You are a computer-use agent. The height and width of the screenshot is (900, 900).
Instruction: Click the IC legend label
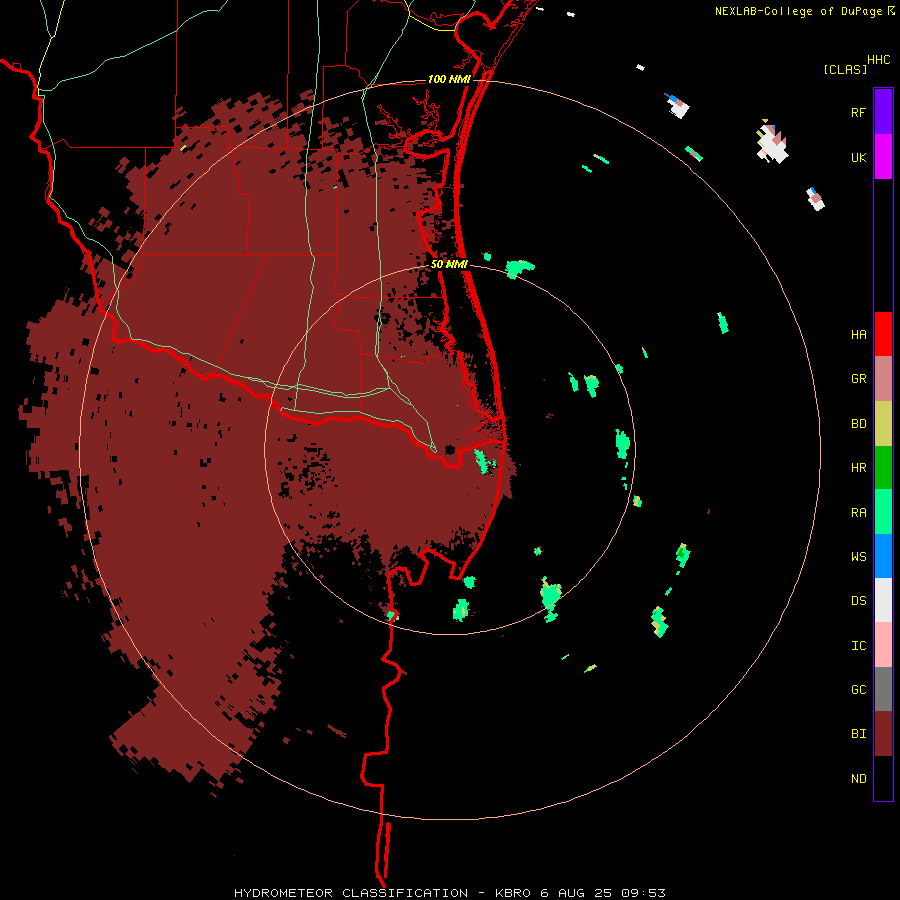(x=859, y=645)
